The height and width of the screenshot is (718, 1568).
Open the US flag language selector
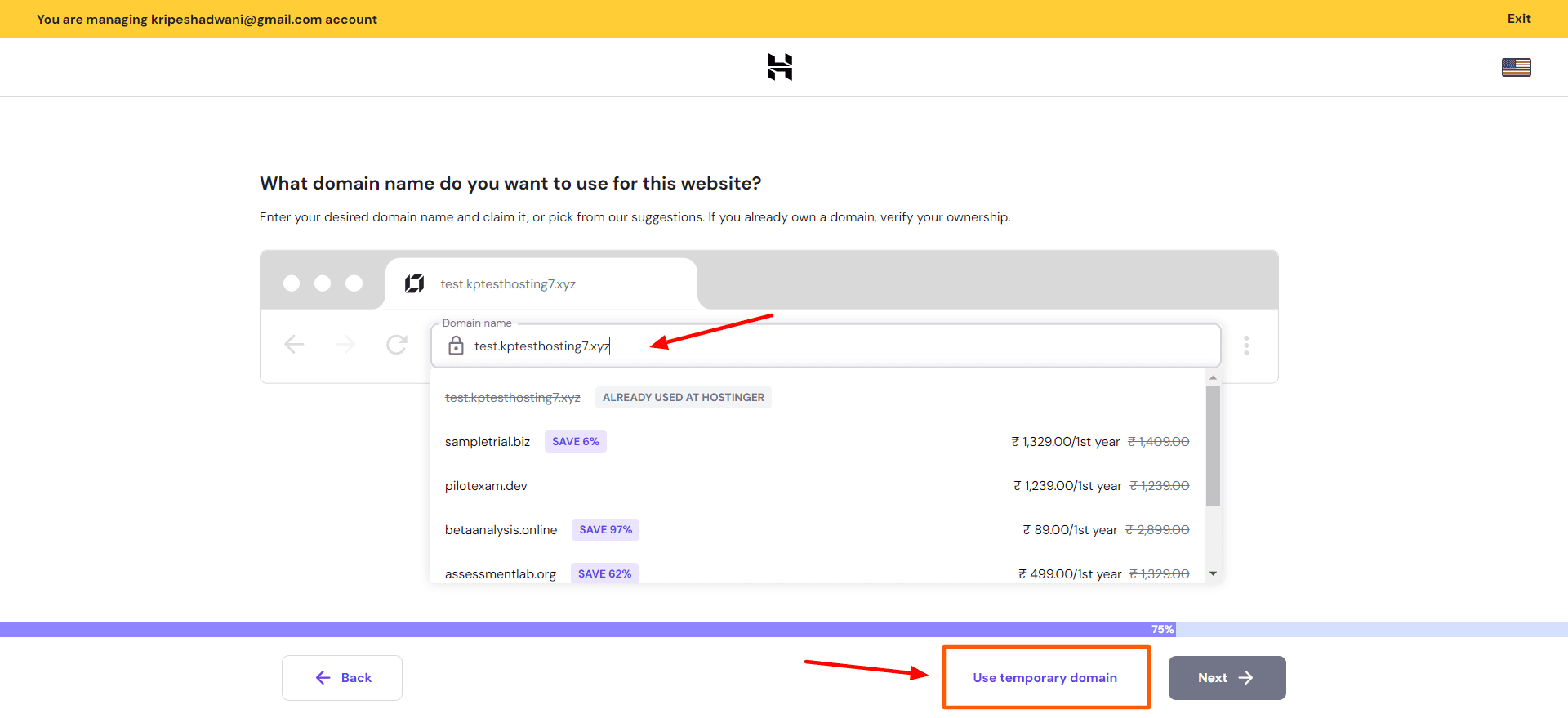tap(1516, 67)
